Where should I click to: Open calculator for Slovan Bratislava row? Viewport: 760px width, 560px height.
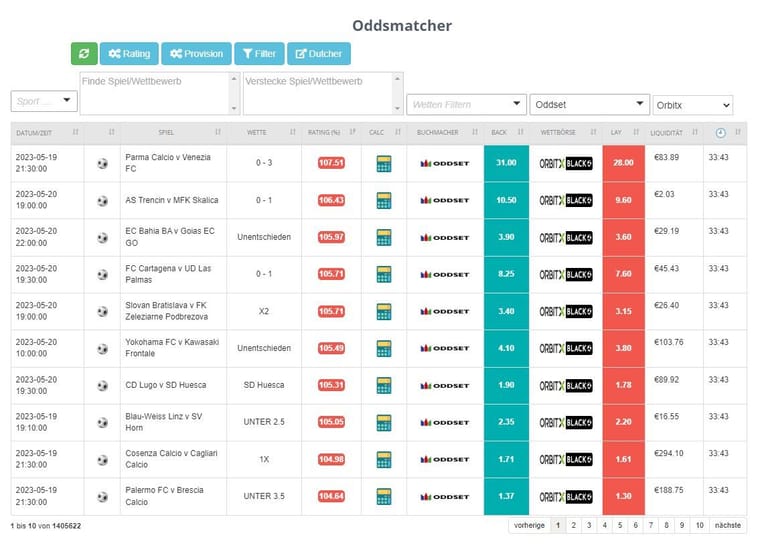(384, 311)
